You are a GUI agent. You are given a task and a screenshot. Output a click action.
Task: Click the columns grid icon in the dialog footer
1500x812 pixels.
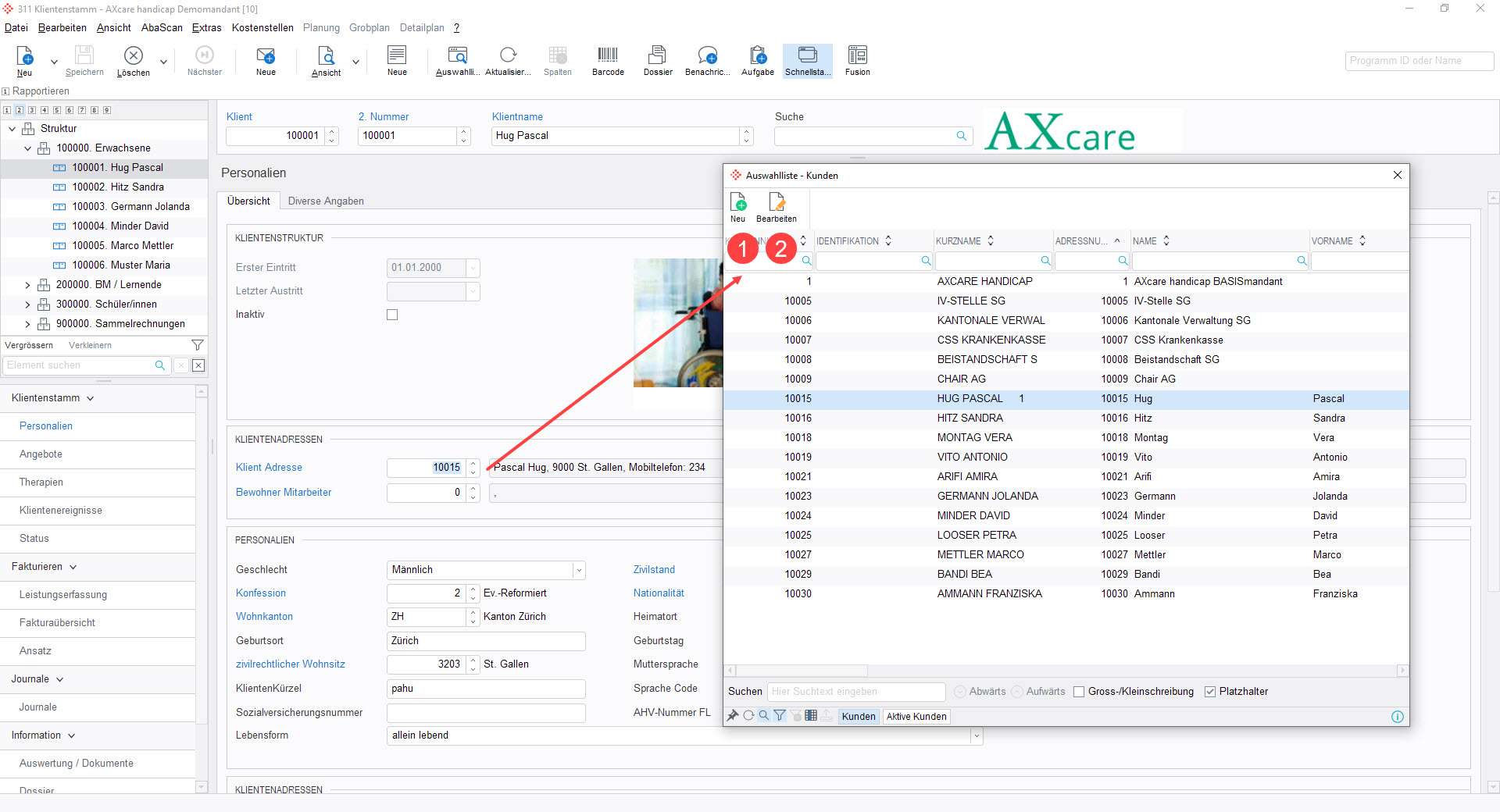pyautogui.click(x=811, y=716)
